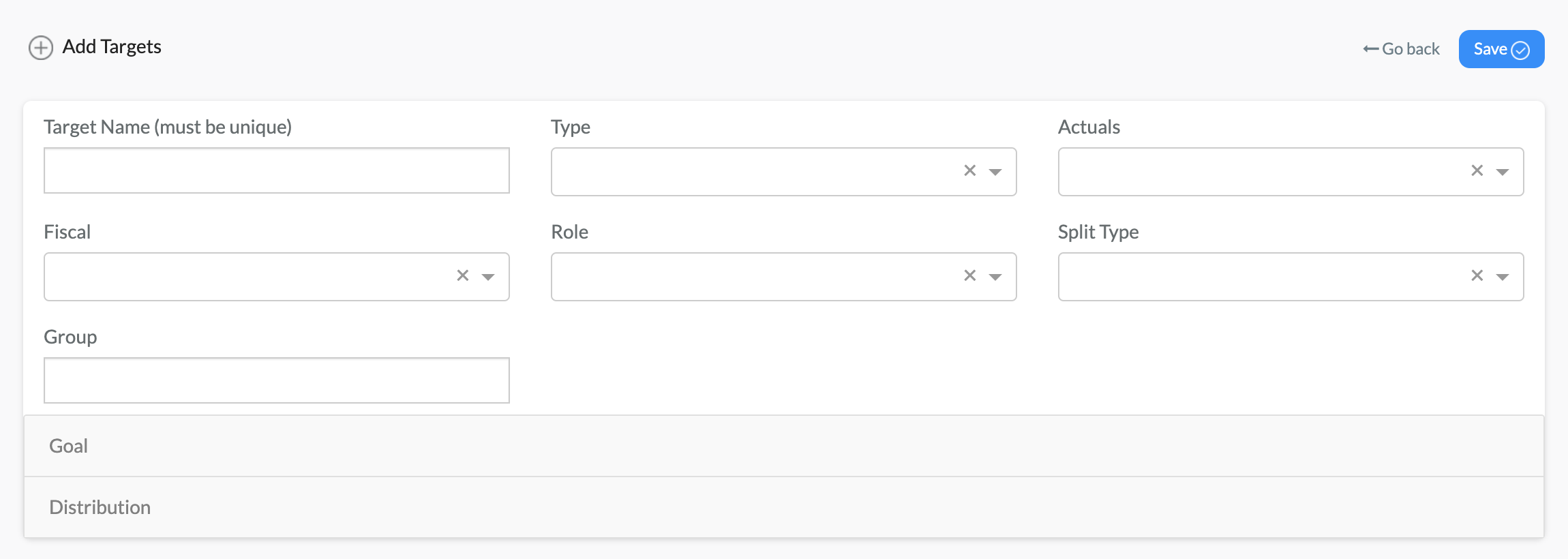The height and width of the screenshot is (559, 1568).
Task: Open the Type dropdown arrow
Action: coord(995,172)
